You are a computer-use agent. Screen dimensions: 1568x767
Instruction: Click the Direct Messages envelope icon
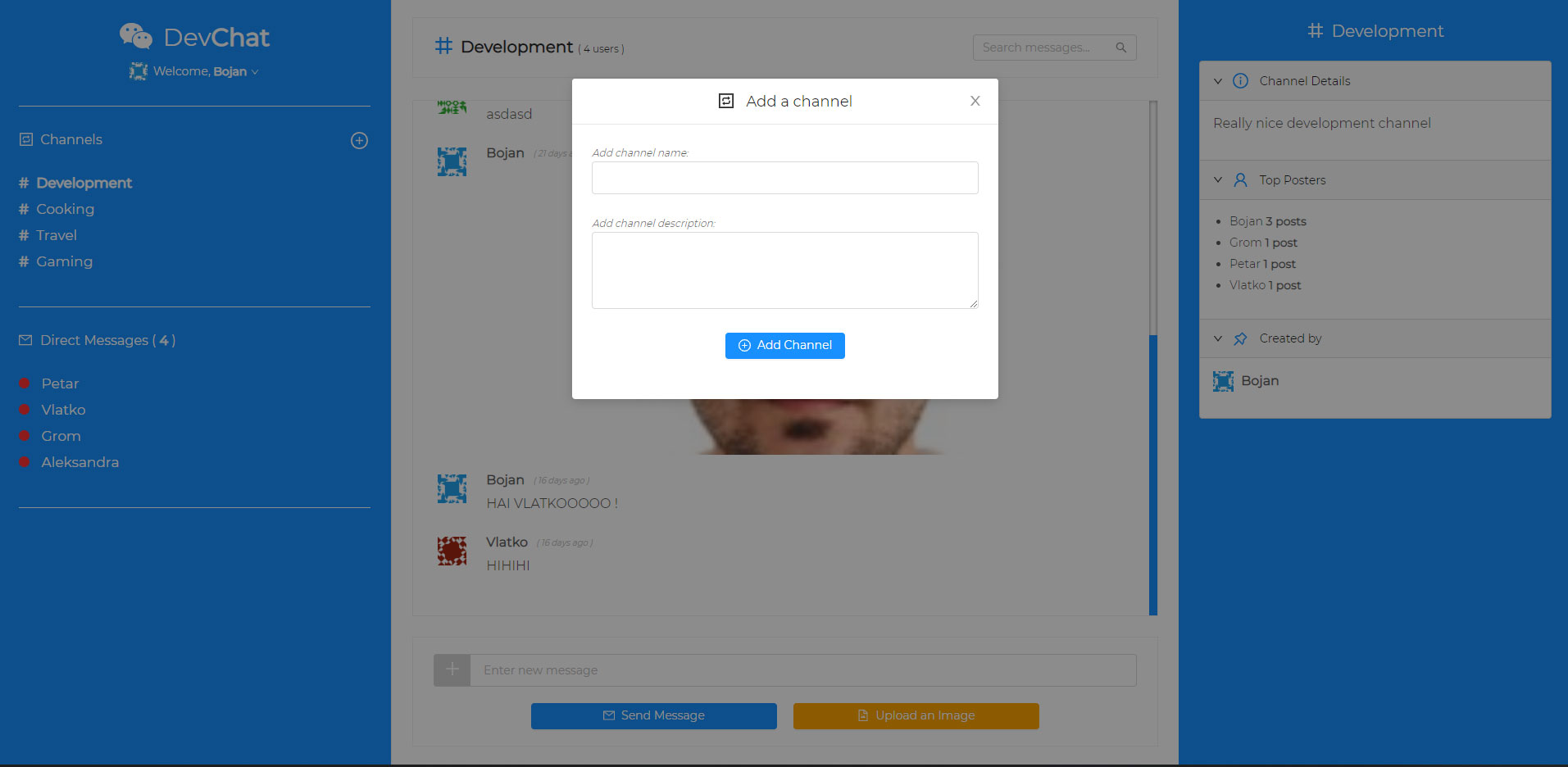point(25,340)
